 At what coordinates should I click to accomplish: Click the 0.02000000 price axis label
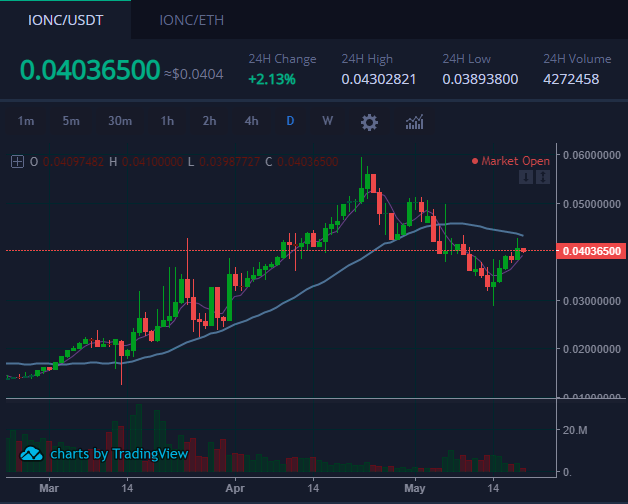(592, 349)
